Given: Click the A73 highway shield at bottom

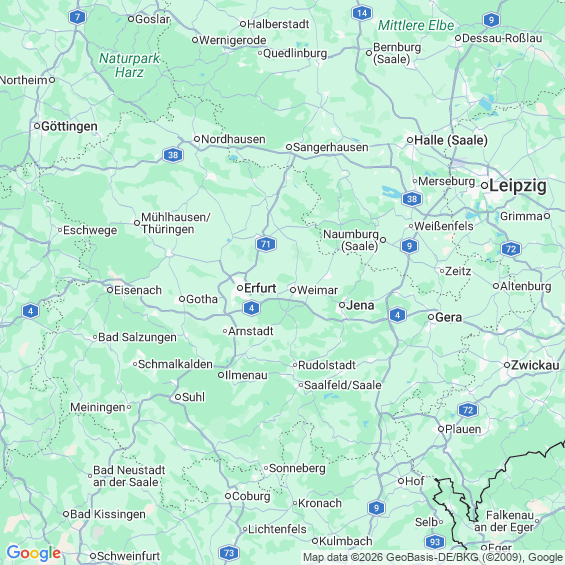Looking at the screenshot, I should coord(228,553).
